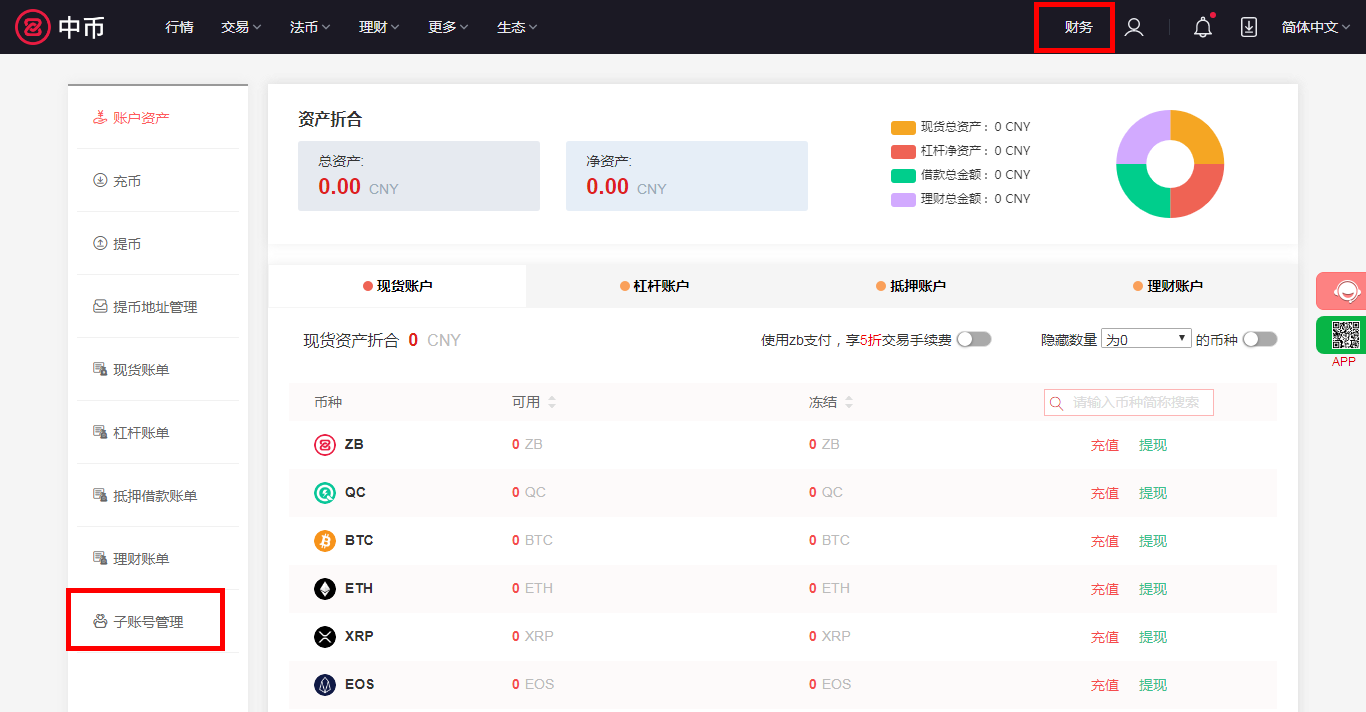This screenshot has height=712, width=1366.
Task: Open the notification bell icon
Action: pyautogui.click(x=1203, y=27)
